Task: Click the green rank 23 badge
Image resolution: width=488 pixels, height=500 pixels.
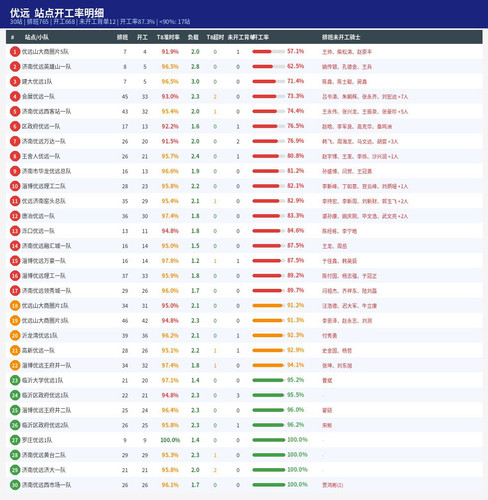Action: point(15,380)
